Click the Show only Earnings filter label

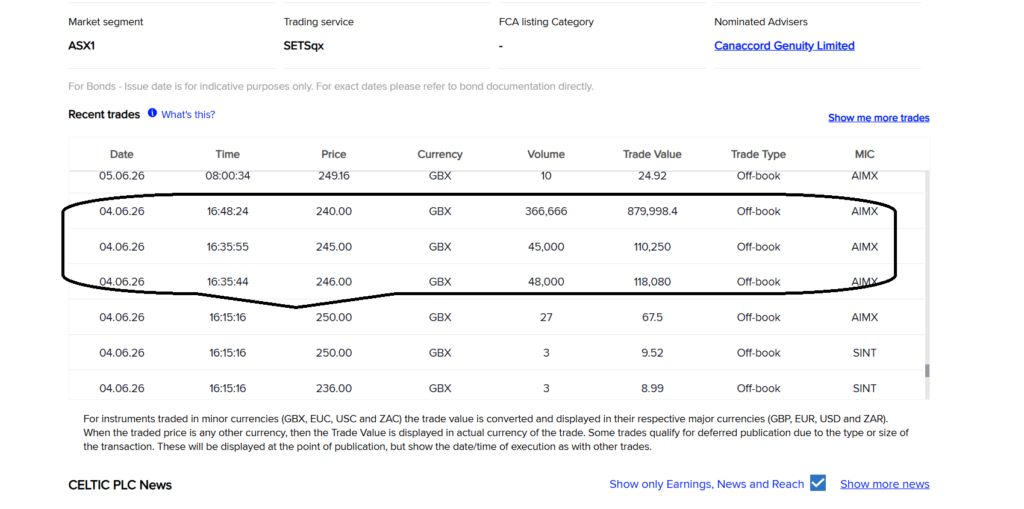click(707, 484)
